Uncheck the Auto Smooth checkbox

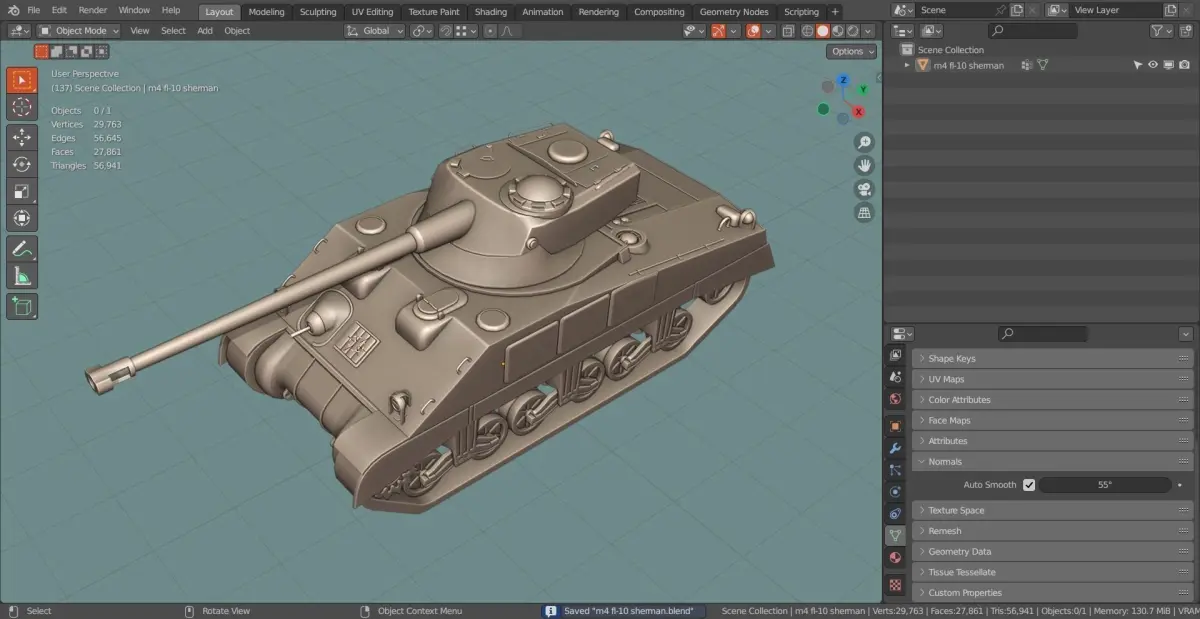point(1029,485)
